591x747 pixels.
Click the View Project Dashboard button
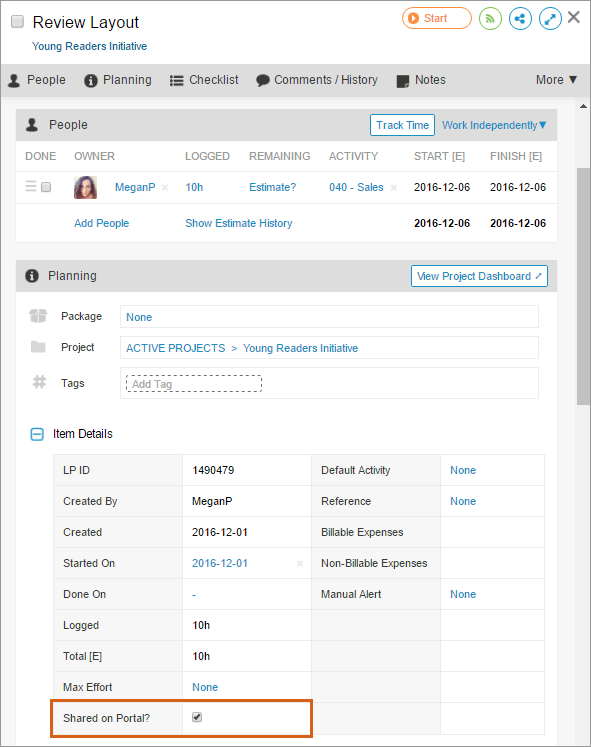479,276
